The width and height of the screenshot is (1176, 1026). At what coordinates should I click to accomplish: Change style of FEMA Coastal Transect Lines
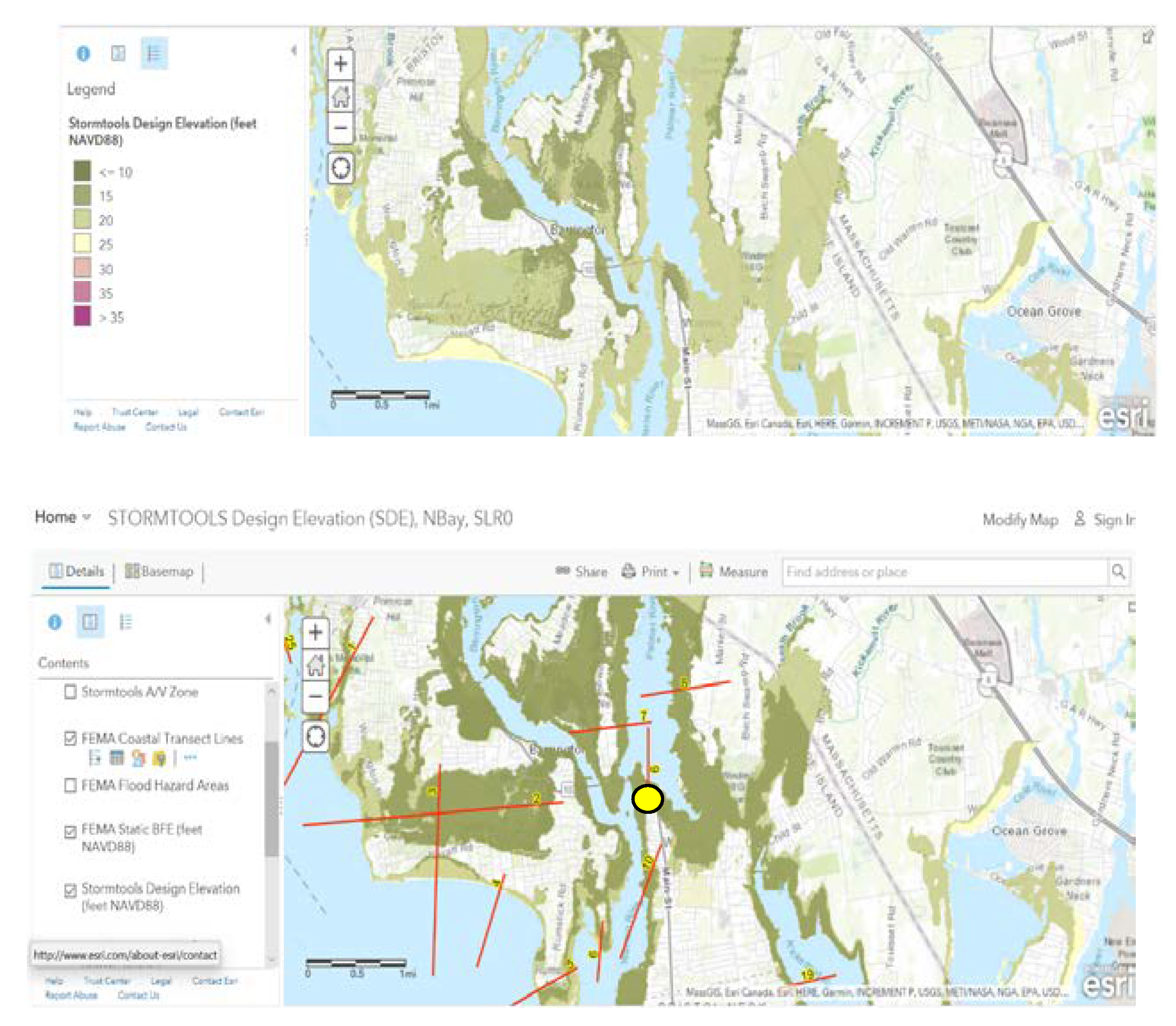[138, 758]
